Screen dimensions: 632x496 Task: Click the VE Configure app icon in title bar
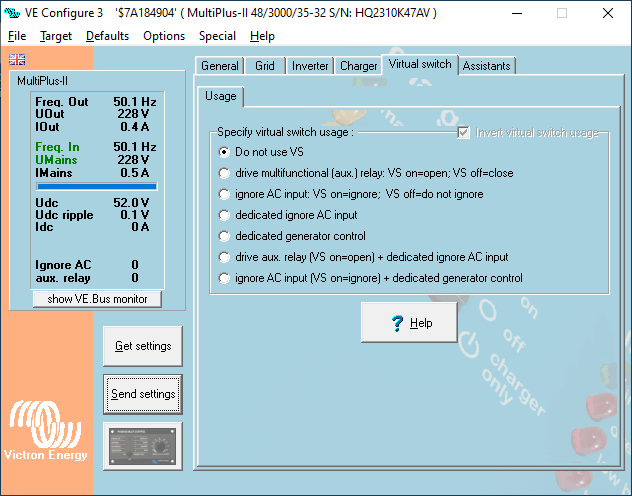tap(12, 13)
